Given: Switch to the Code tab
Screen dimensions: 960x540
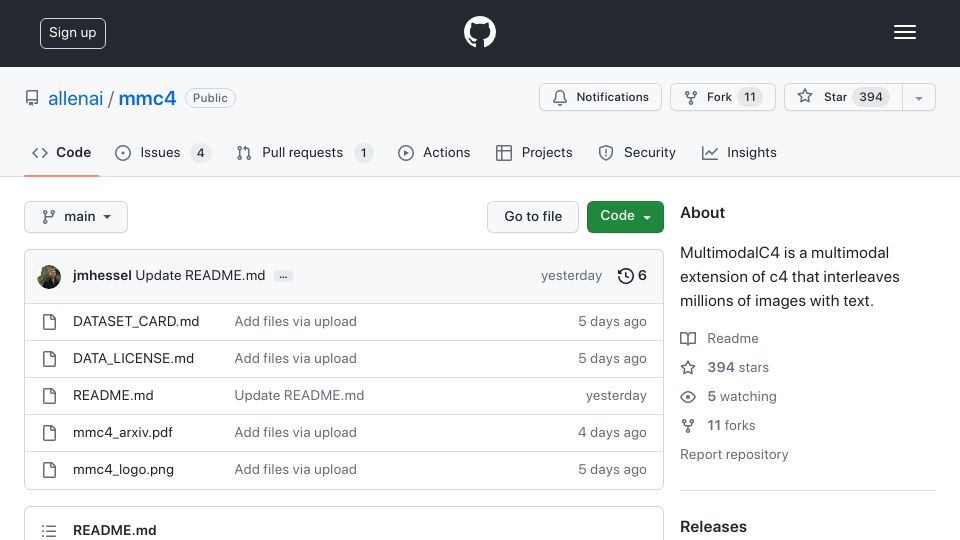Looking at the screenshot, I should pyautogui.click(x=61, y=152).
